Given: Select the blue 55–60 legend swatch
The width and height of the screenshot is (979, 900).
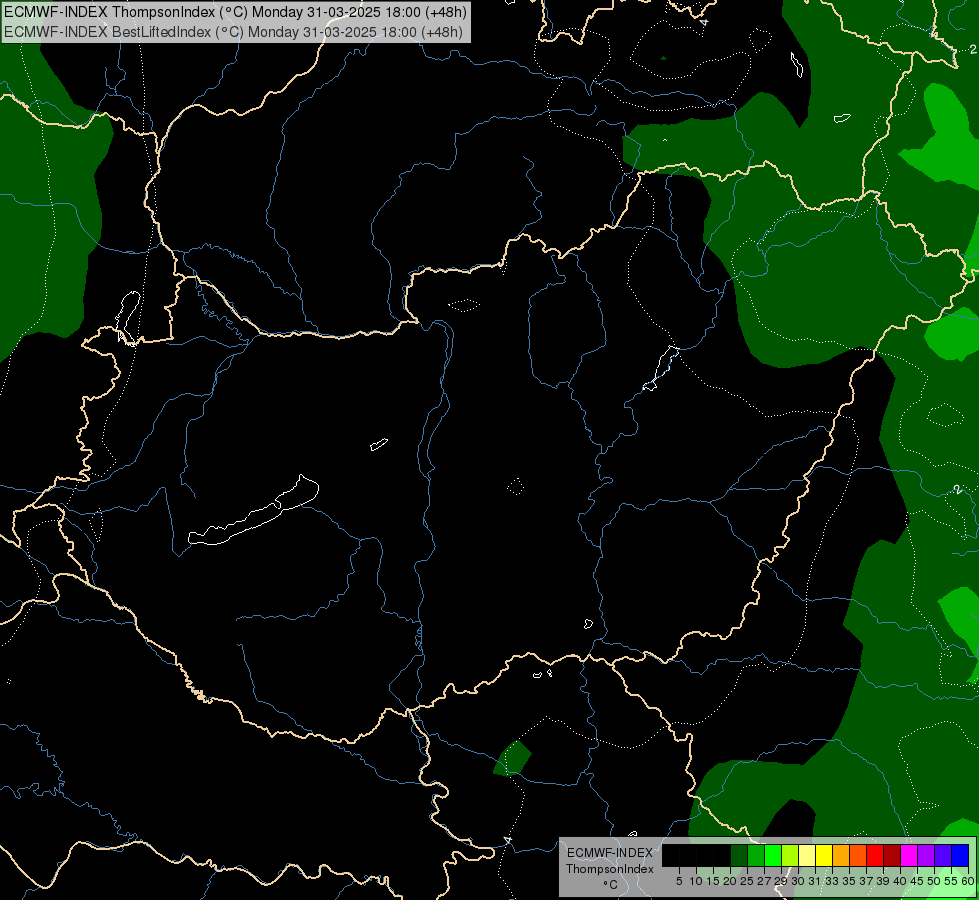Looking at the screenshot, I should click(x=960, y=855).
